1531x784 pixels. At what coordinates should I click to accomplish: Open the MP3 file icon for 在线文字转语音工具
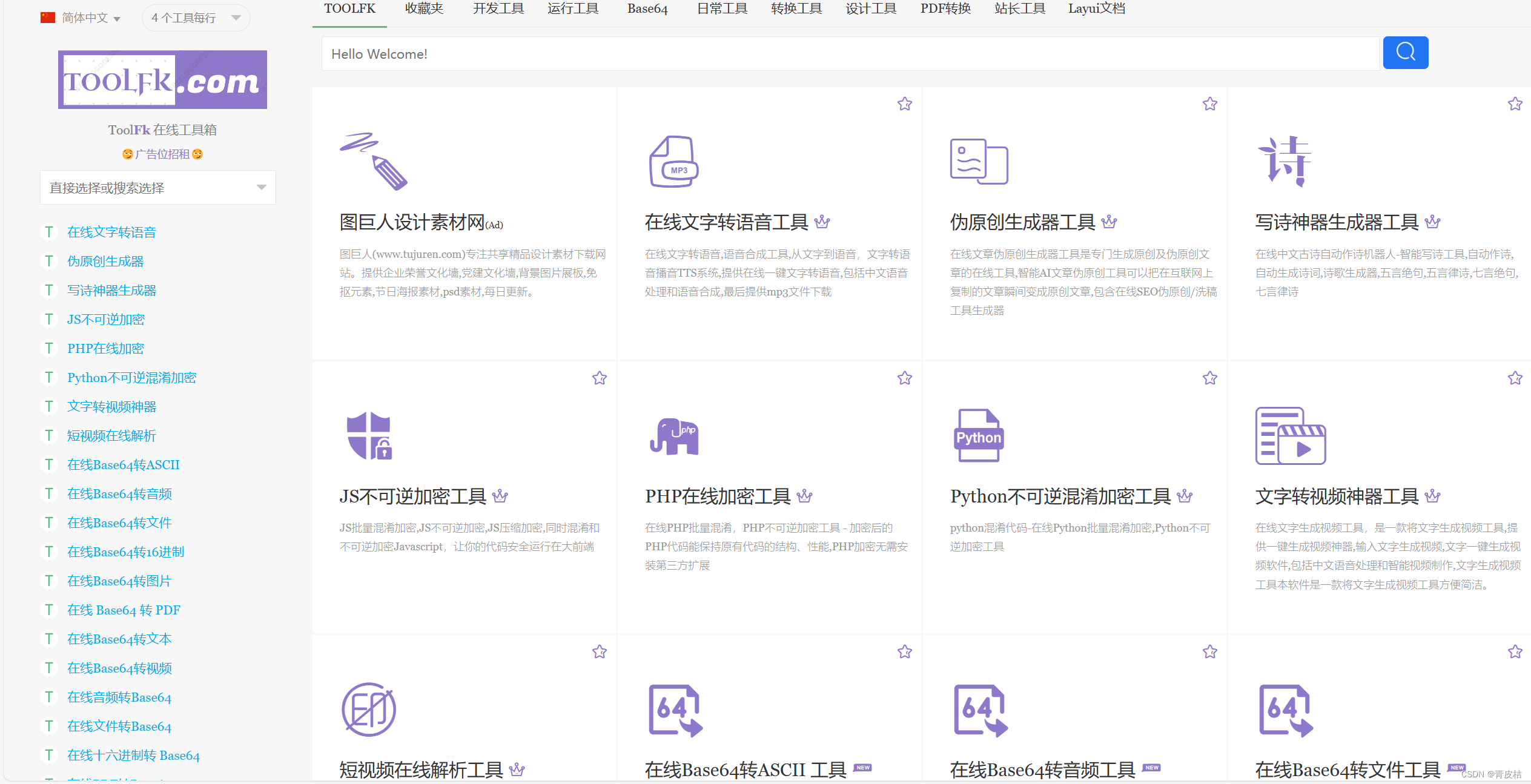673,161
